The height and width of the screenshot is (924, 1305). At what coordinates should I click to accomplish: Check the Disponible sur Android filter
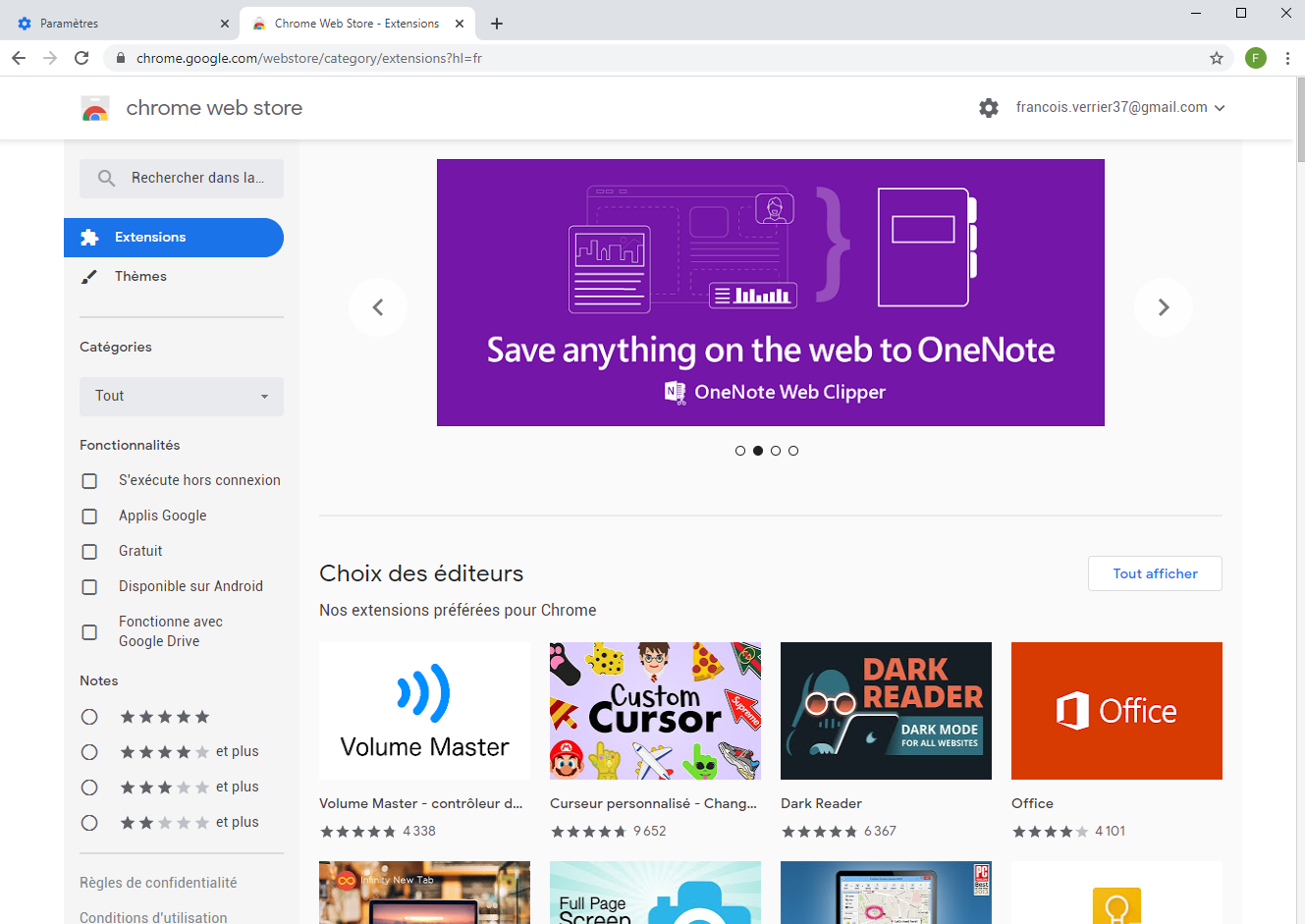click(89, 586)
